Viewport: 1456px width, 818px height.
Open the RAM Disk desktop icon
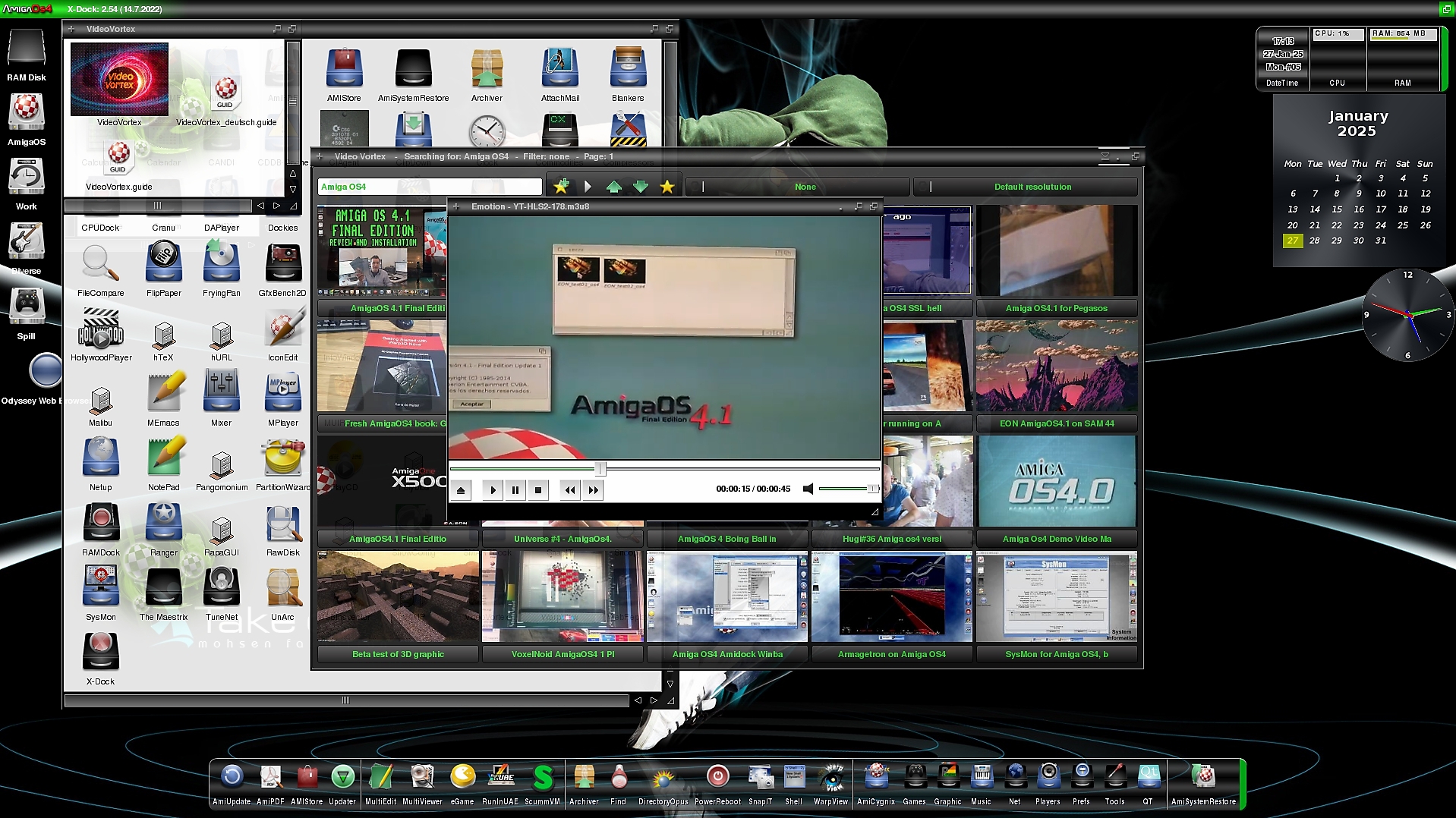click(x=26, y=48)
